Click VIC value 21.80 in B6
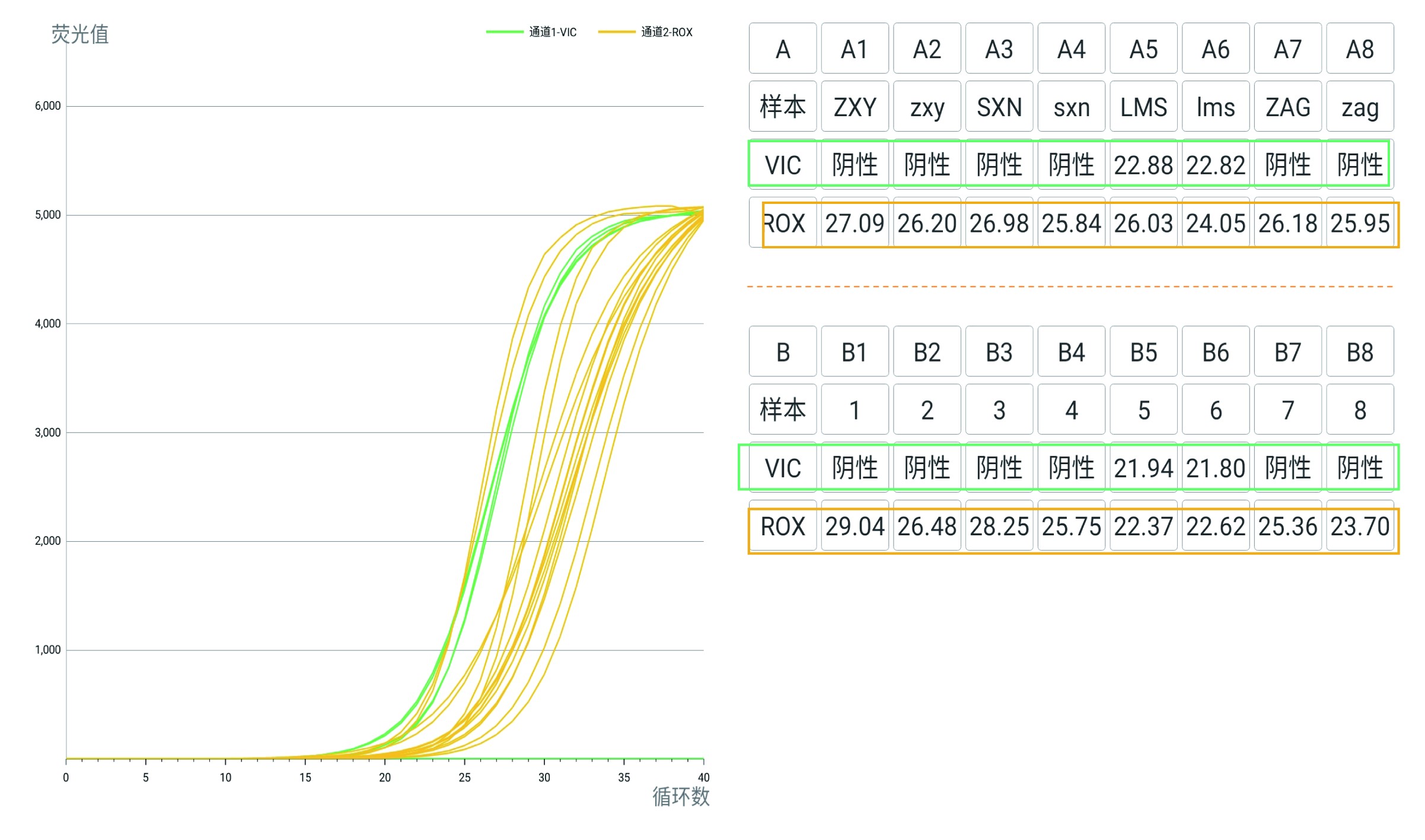1425x840 pixels. click(1216, 468)
